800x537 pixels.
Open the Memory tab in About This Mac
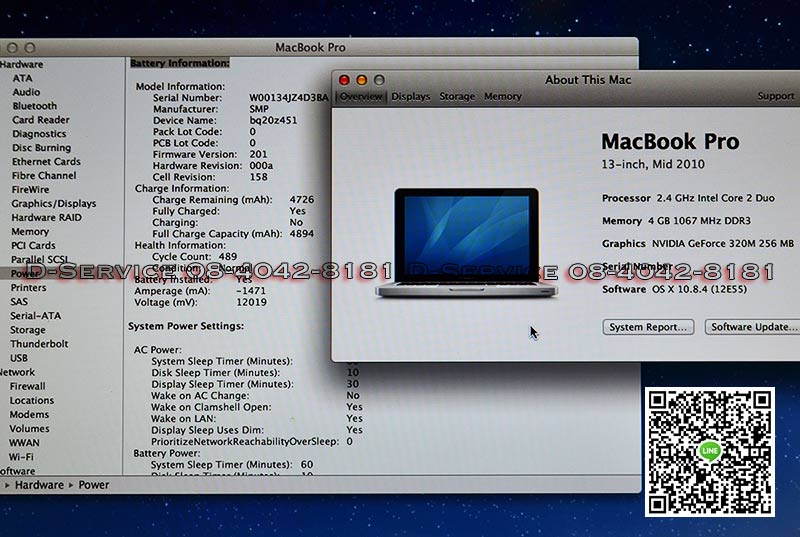pos(503,96)
